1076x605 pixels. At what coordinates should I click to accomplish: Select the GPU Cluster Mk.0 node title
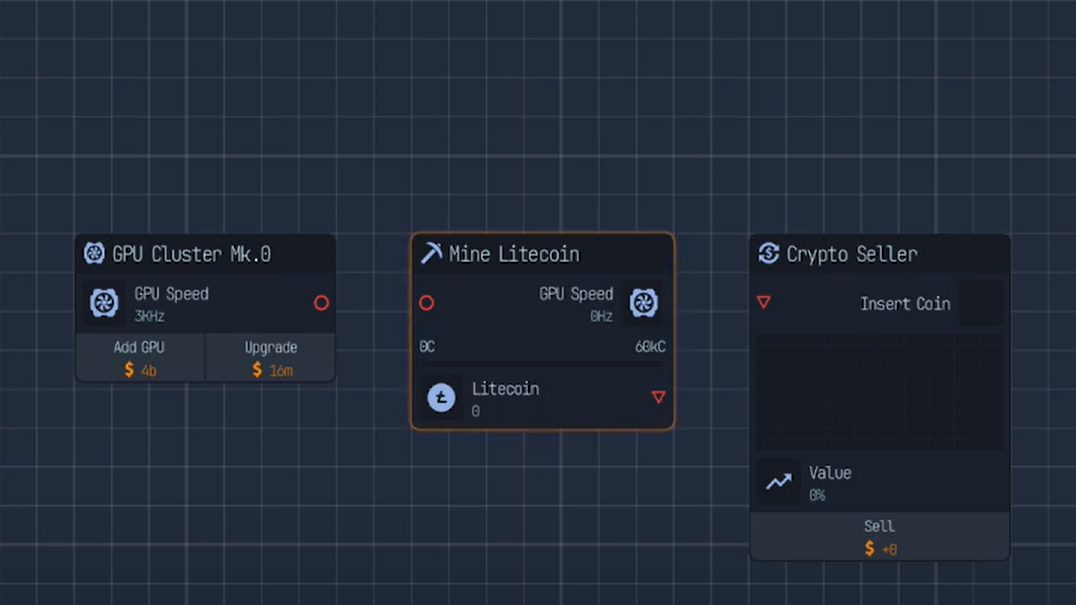(x=191, y=254)
